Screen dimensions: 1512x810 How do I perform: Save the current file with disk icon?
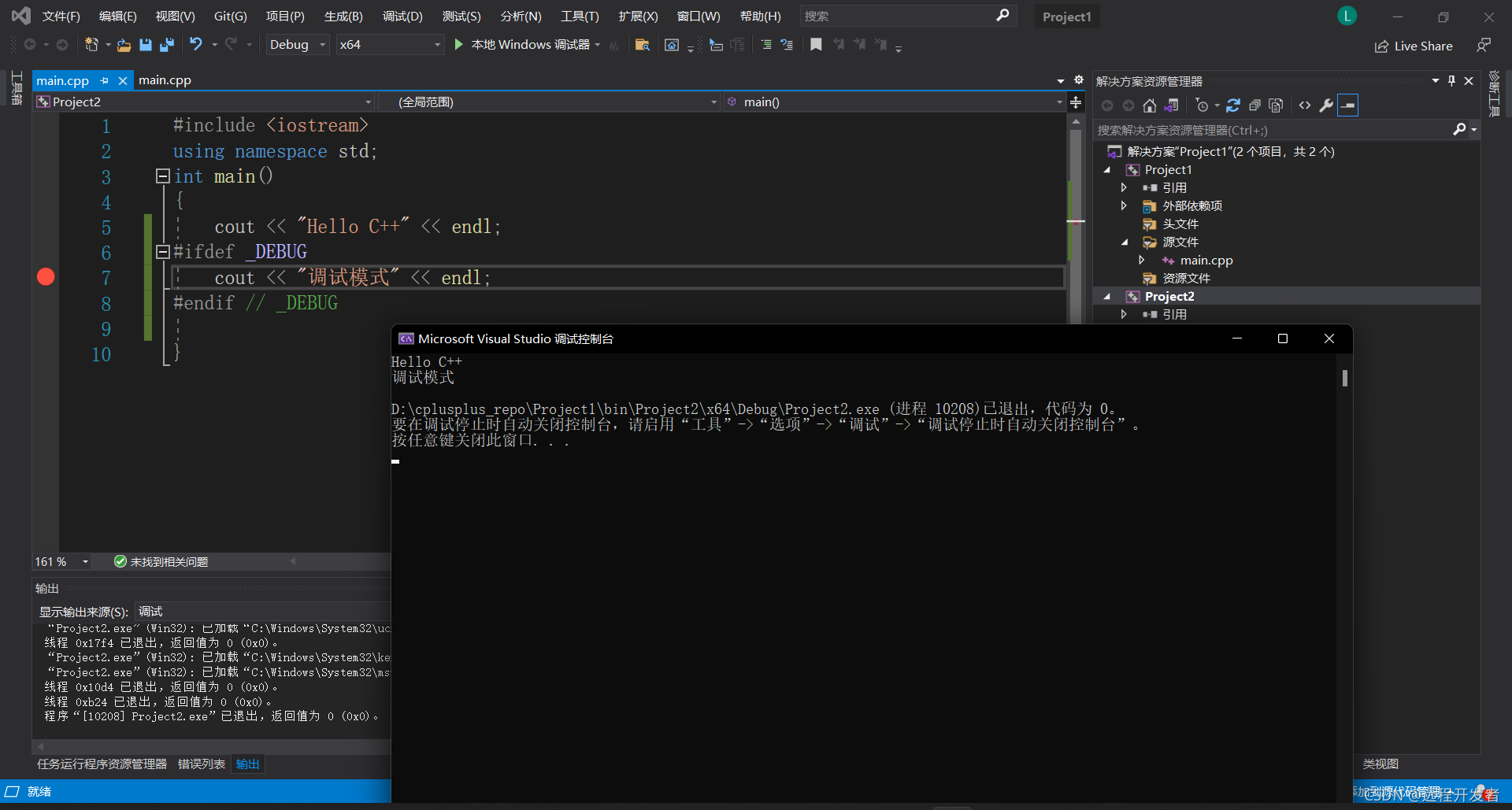point(146,45)
